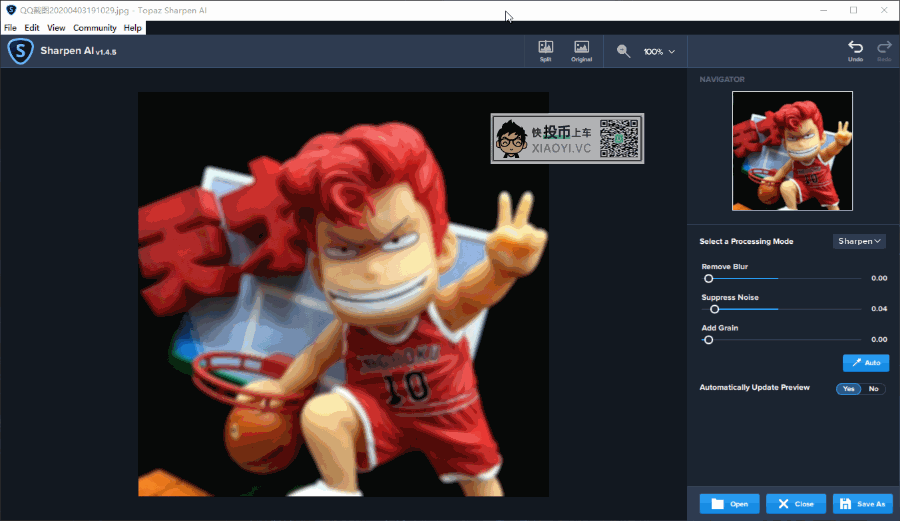Viewport: 900px width, 521px height.
Task: Click the Add Grain value 0.00
Action: tap(879, 339)
